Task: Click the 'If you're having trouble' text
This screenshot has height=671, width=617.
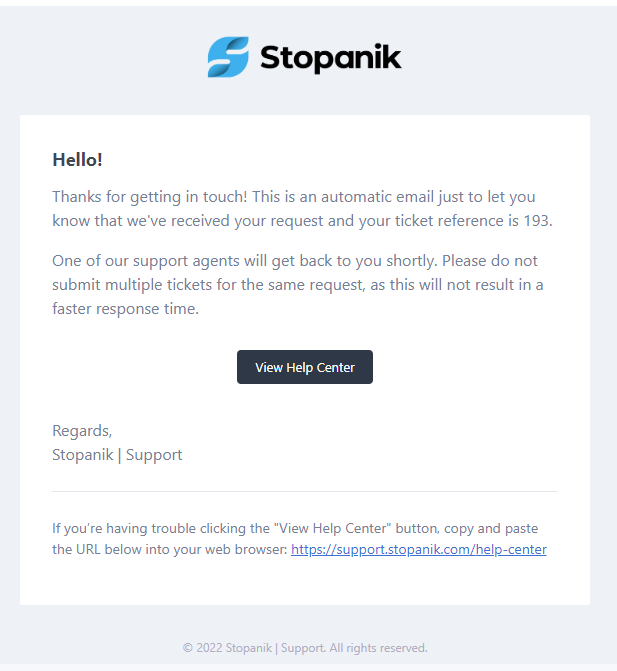Action: point(125,529)
